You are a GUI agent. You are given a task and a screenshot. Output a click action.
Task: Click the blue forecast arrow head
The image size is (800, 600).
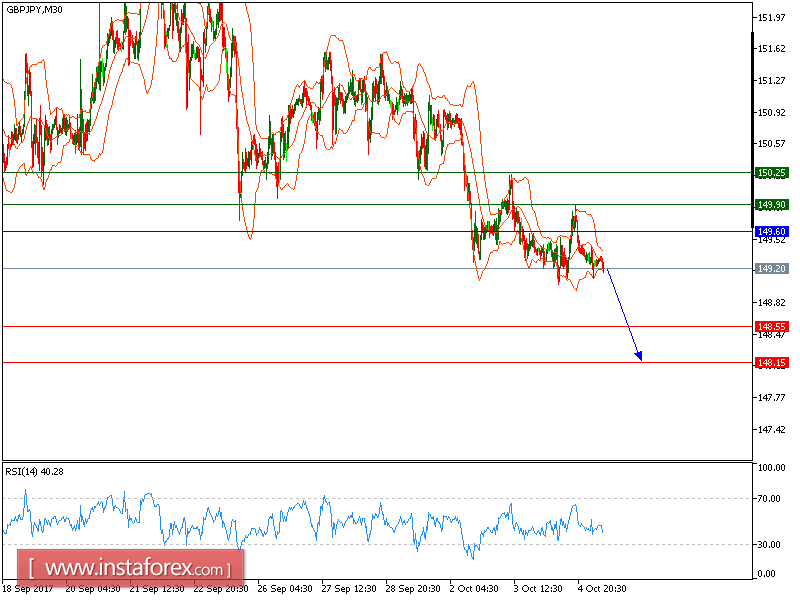coord(638,356)
